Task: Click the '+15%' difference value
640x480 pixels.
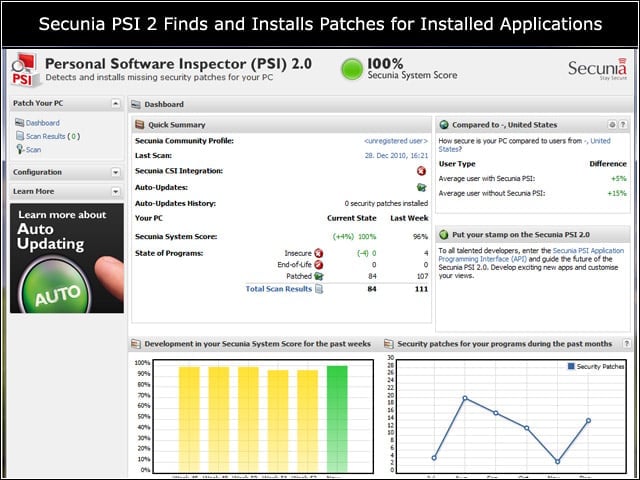Action: pos(617,193)
